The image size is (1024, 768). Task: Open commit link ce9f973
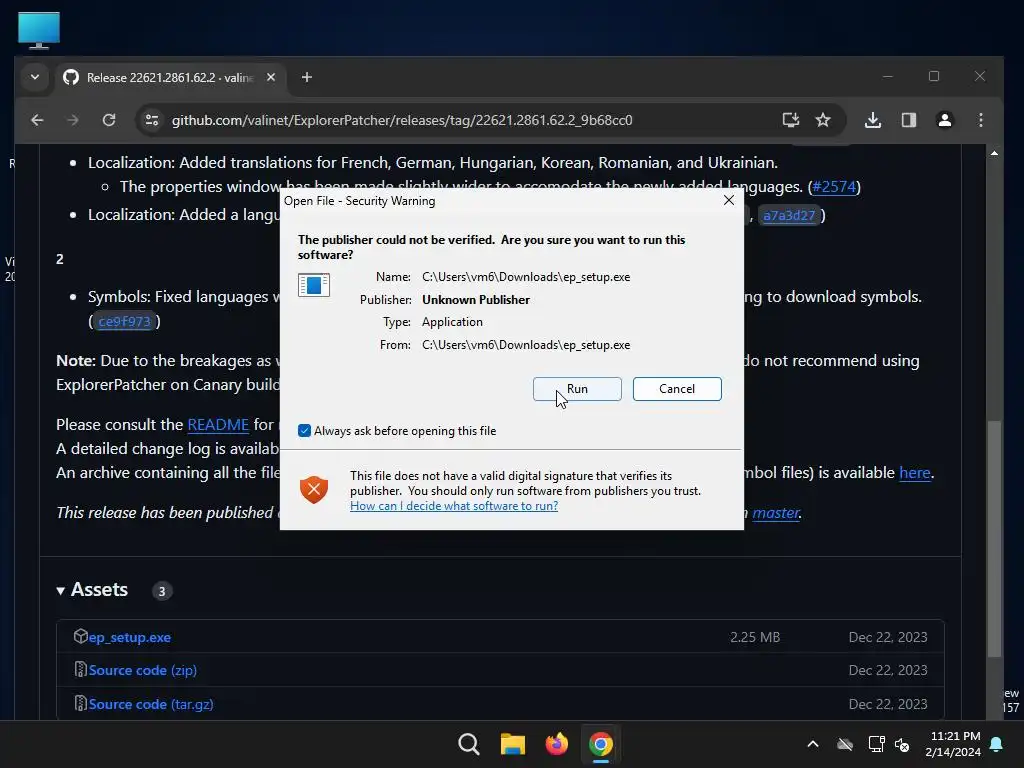pyautogui.click(x=124, y=321)
